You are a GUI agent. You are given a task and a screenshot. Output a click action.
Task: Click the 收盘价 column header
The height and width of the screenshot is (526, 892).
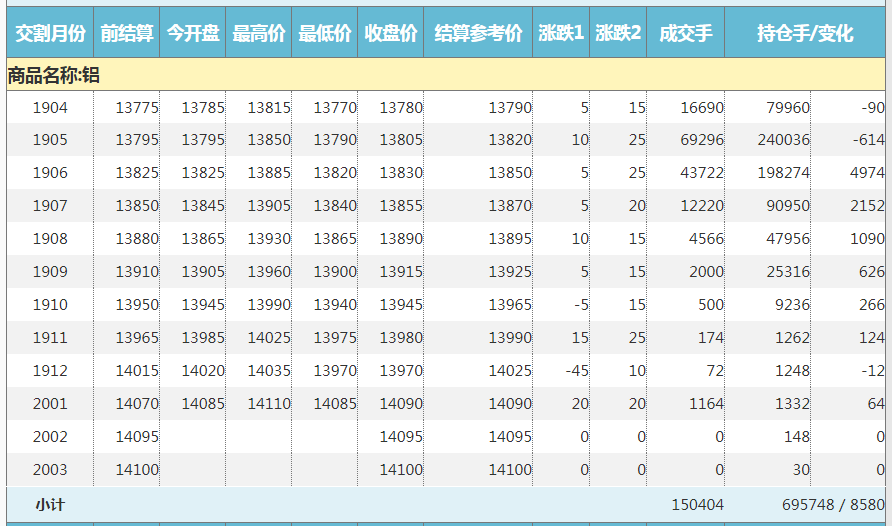coord(391,34)
